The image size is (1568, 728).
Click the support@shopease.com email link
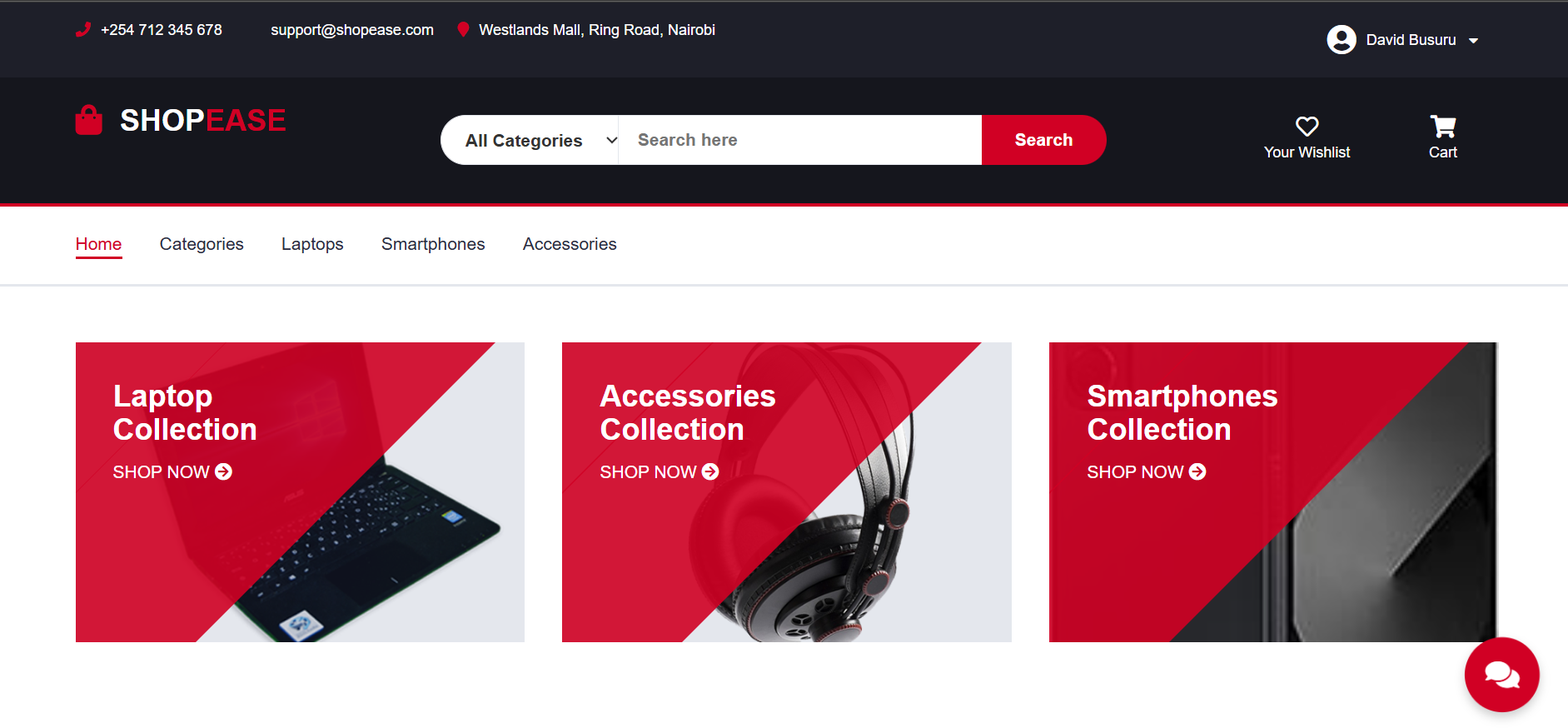(x=351, y=30)
